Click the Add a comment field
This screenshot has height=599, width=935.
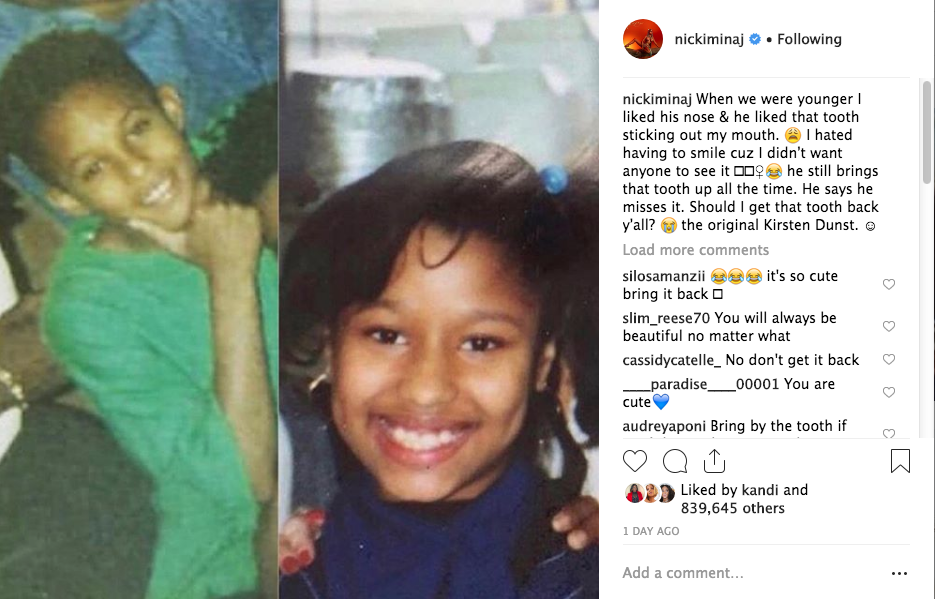click(751, 573)
